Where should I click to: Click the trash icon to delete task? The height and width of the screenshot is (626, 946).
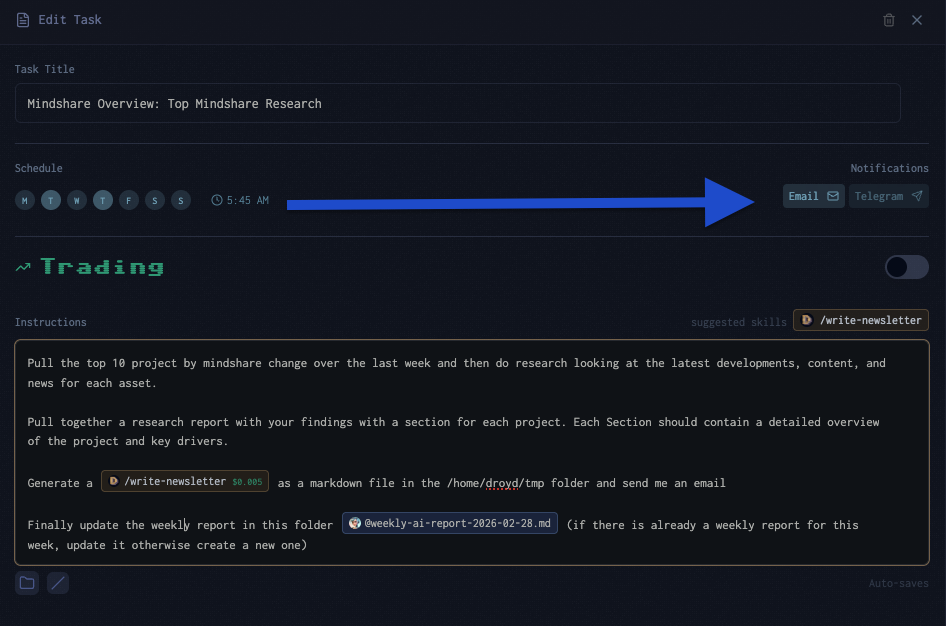point(888,20)
